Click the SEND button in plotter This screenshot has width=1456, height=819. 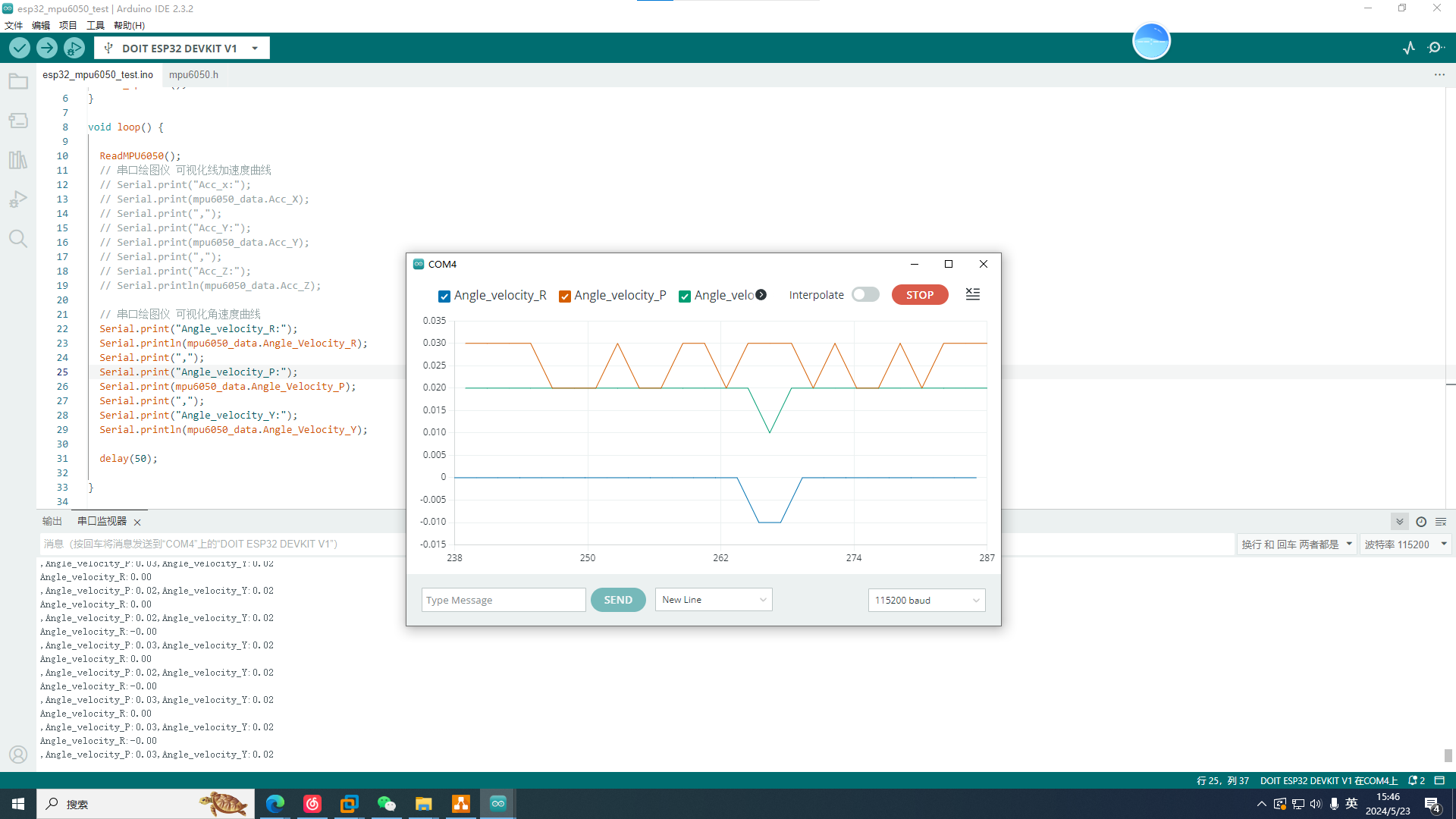click(618, 600)
